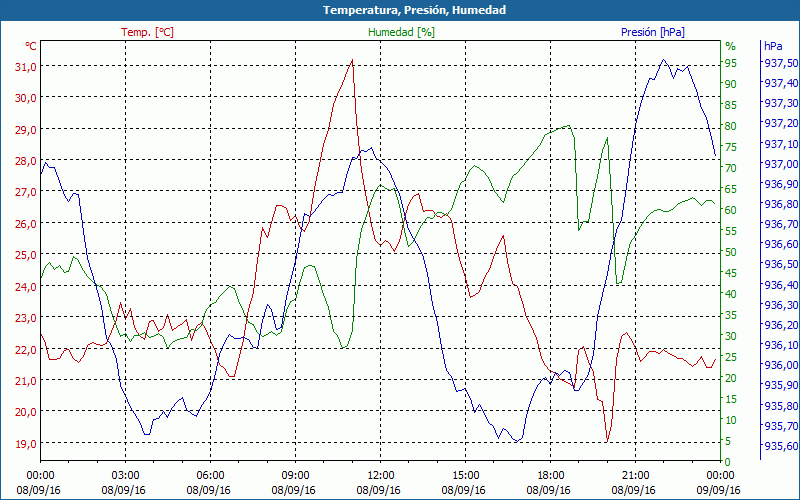Pick the 29,0 temperature axis value
800x500 pixels.
tap(26, 130)
